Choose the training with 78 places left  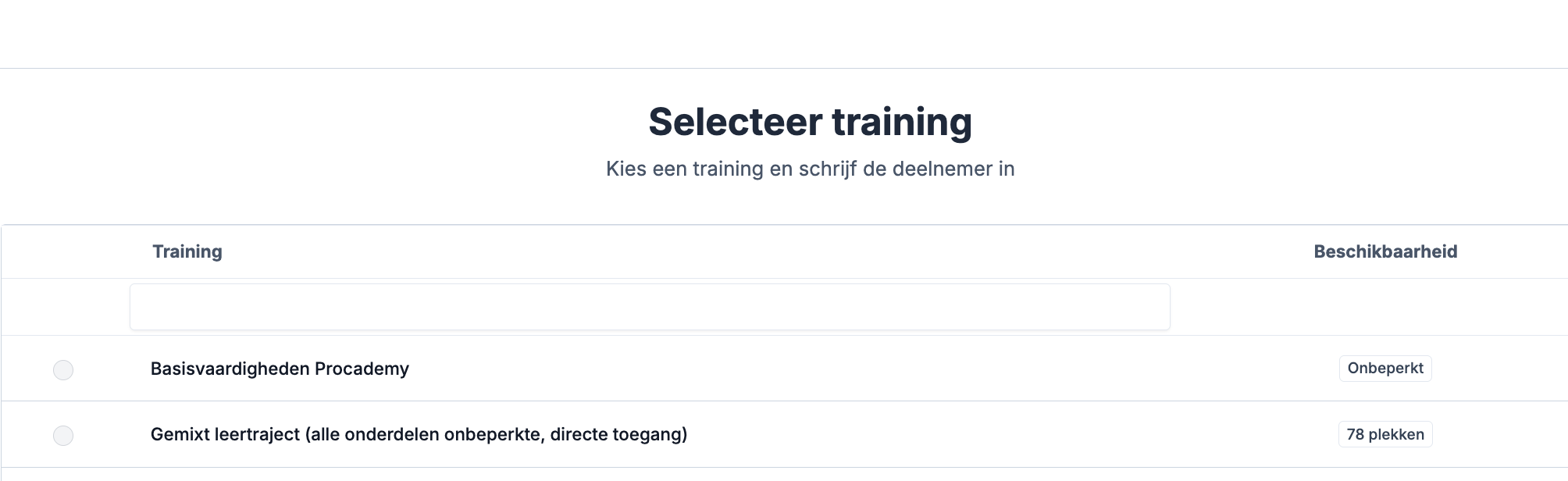point(63,435)
